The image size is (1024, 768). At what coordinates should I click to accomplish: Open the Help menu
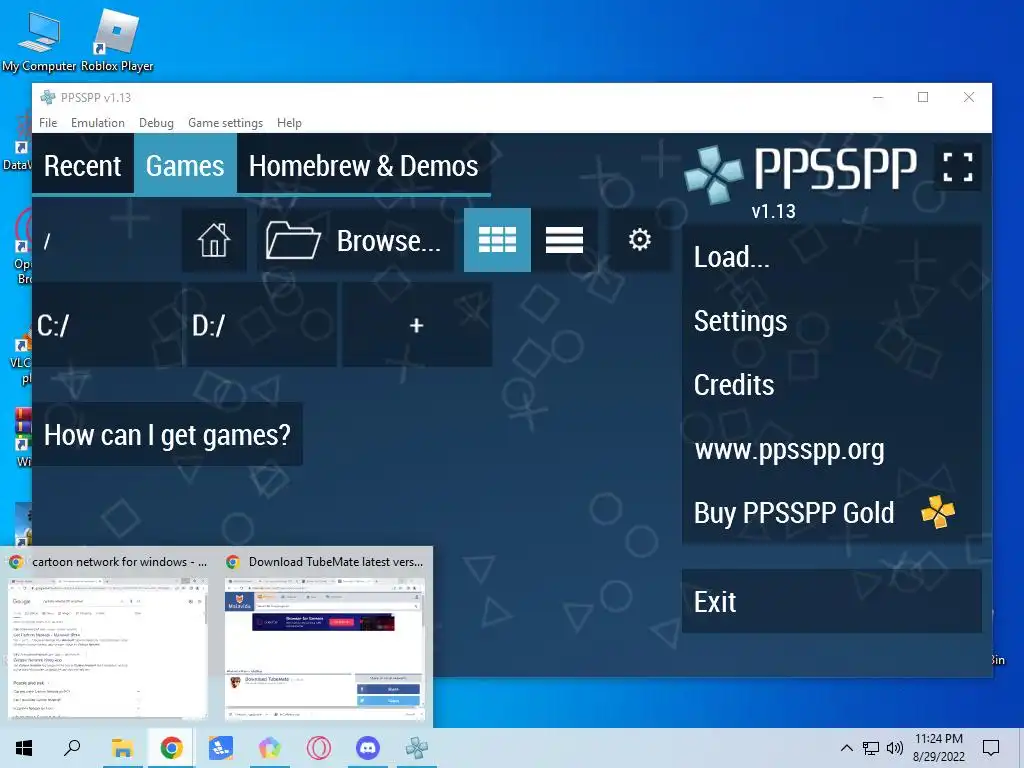(x=289, y=123)
